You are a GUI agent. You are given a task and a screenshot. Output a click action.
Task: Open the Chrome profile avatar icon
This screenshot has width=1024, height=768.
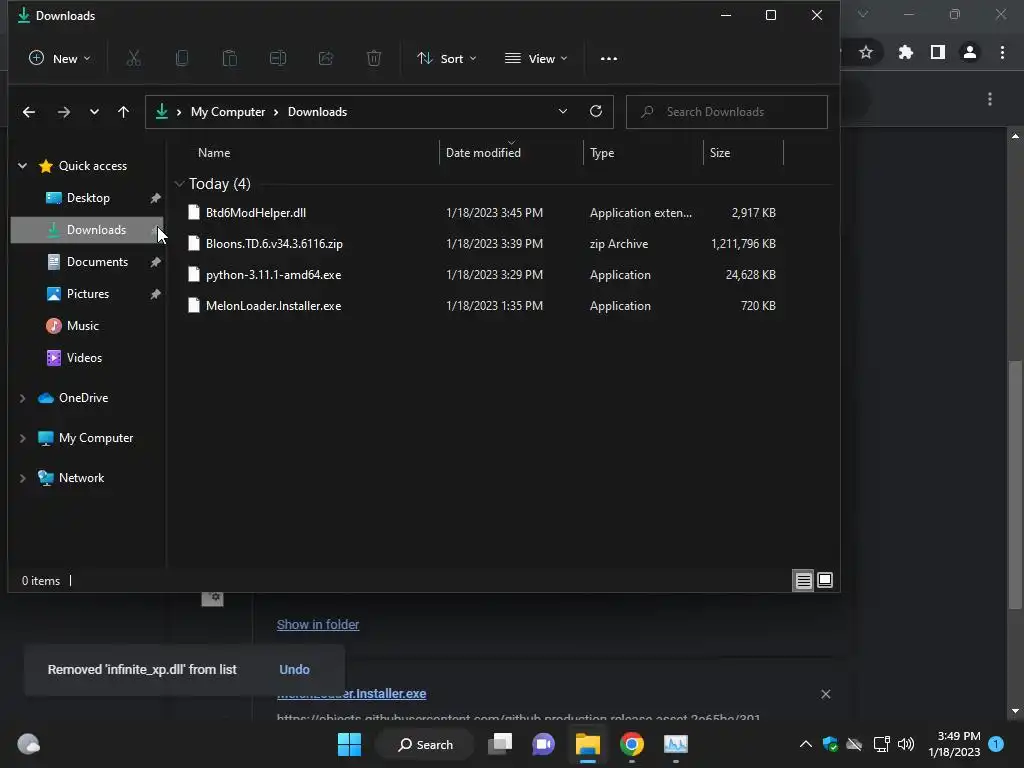click(970, 52)
